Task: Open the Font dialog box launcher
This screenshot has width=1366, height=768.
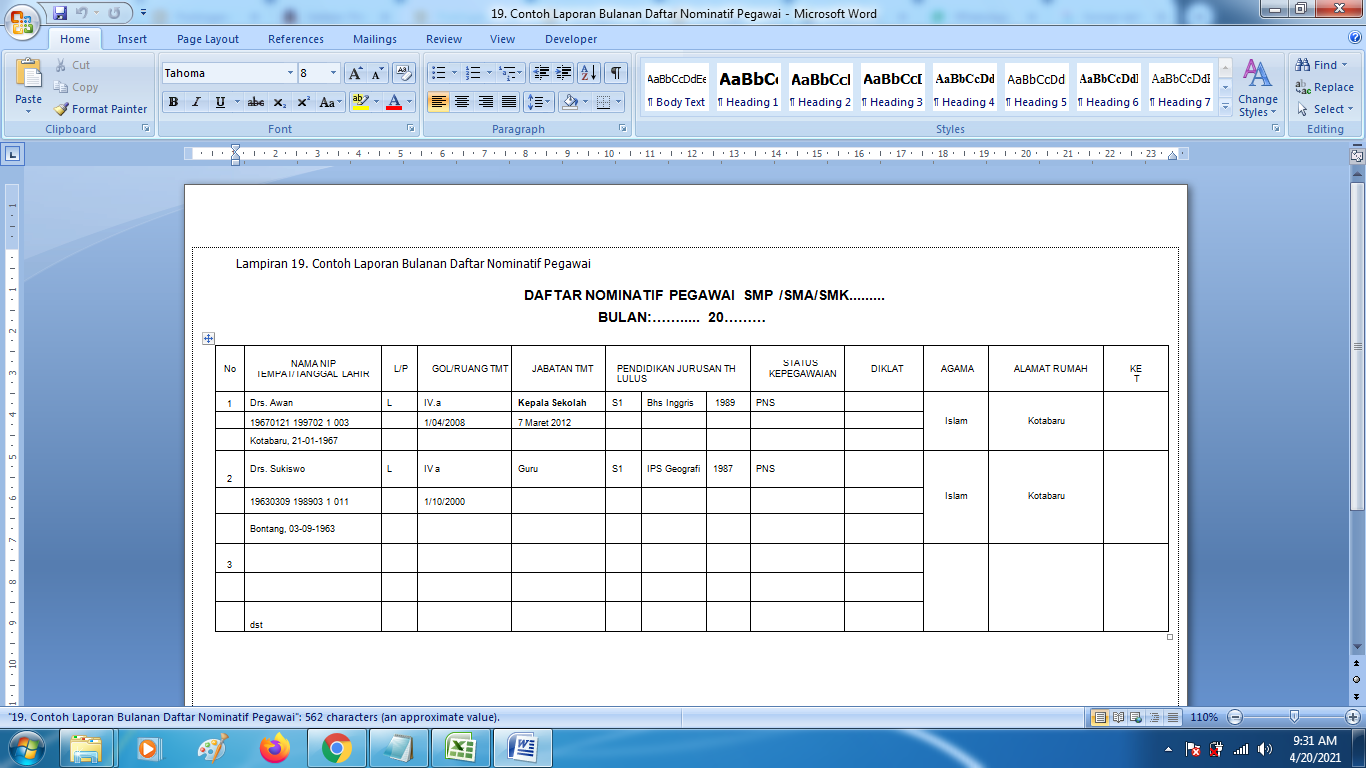Action: [410, 129]
